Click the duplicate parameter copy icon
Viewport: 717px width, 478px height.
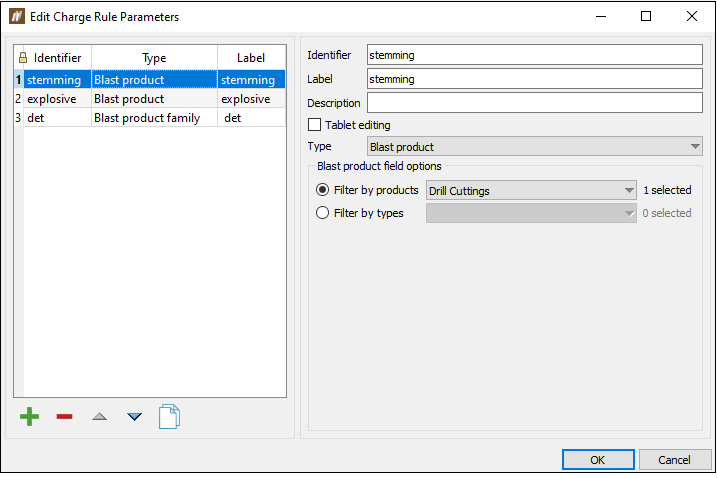point(170,416)
